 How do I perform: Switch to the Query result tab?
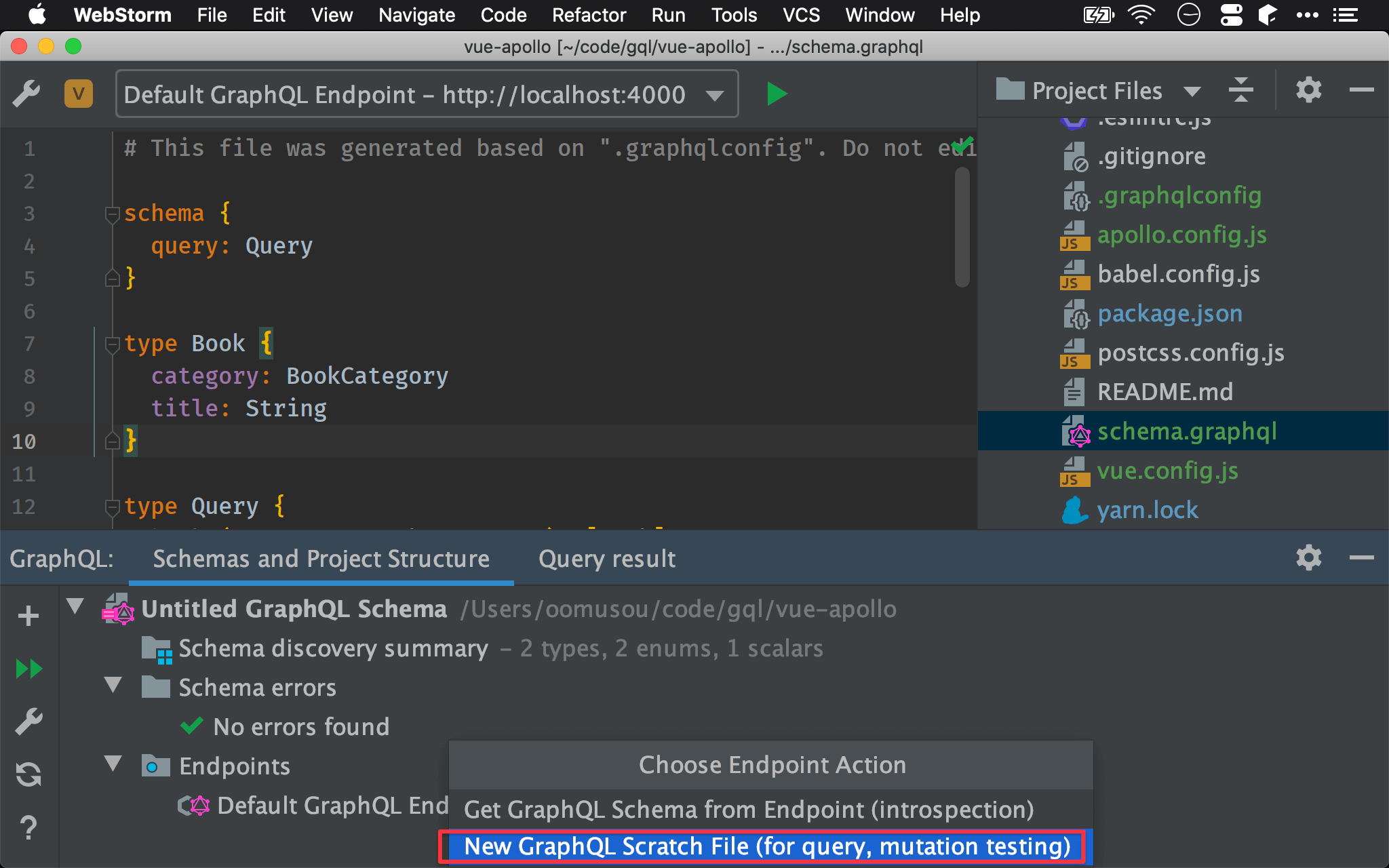coord(607,558)
